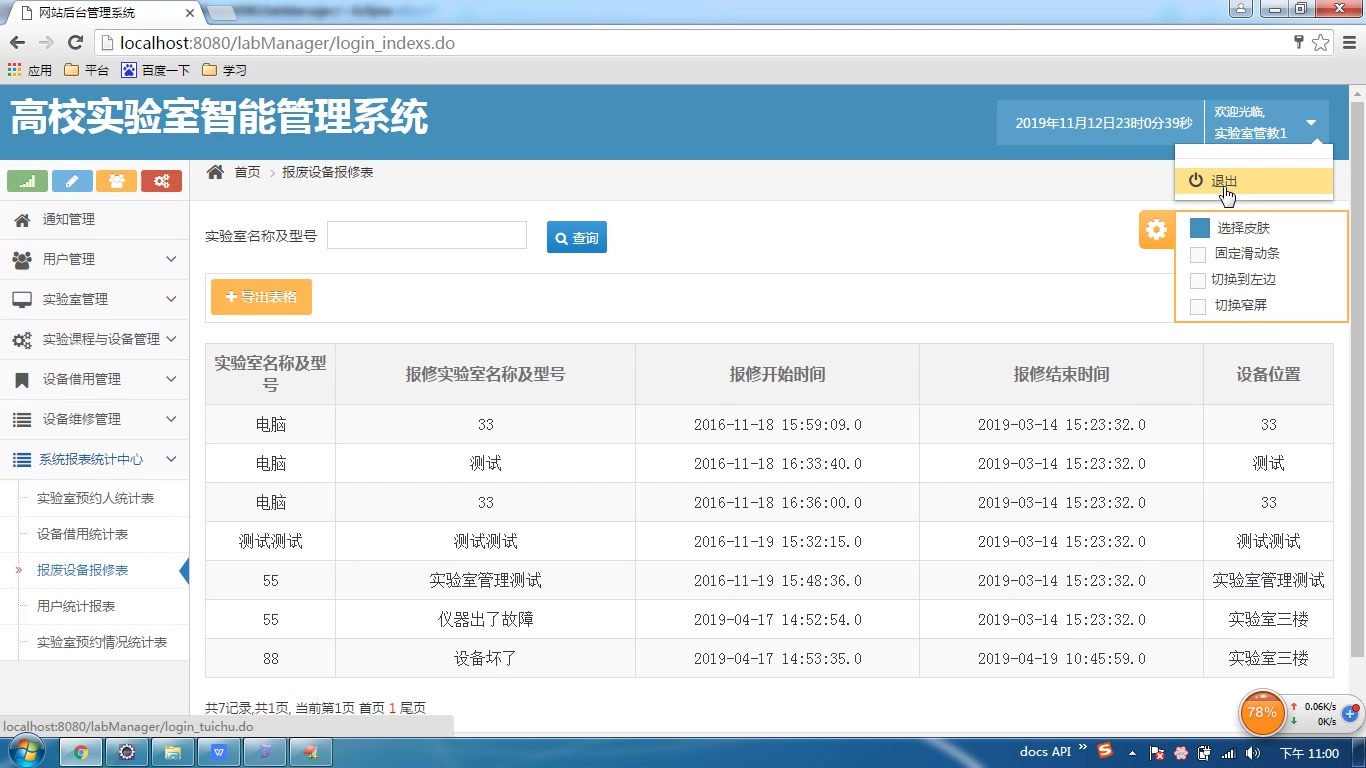This screenshot has height=768, width=1366.
Task: Click the list icon beside 系统报表统计中心
Action: [x=22, y=459]
